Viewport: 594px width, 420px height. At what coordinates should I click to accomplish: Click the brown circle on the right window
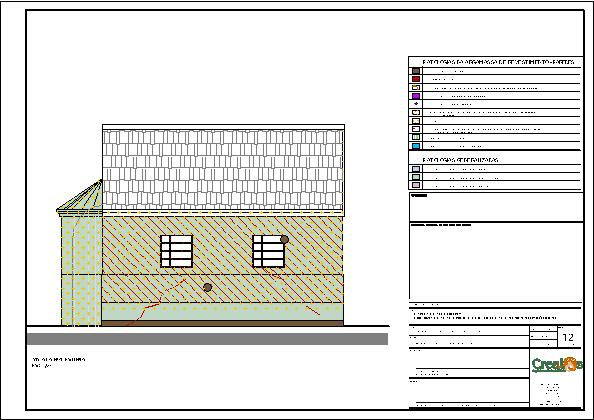[x=284, y=239]
